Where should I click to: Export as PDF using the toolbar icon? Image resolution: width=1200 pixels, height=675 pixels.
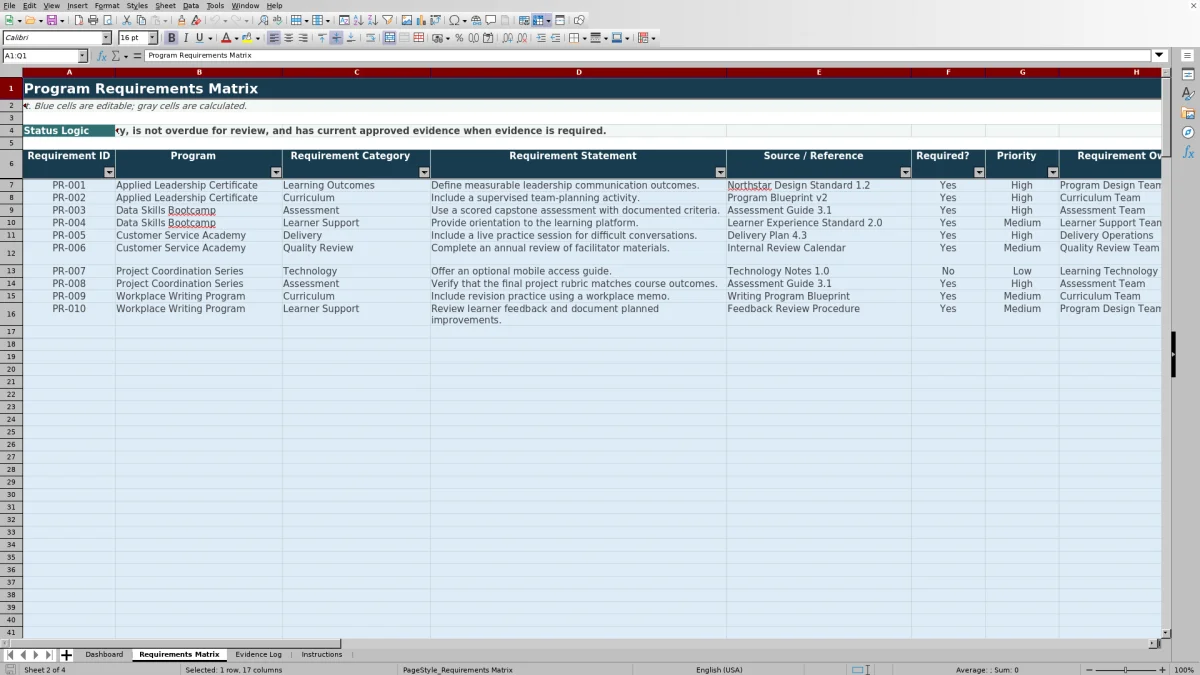click(78, 20)
